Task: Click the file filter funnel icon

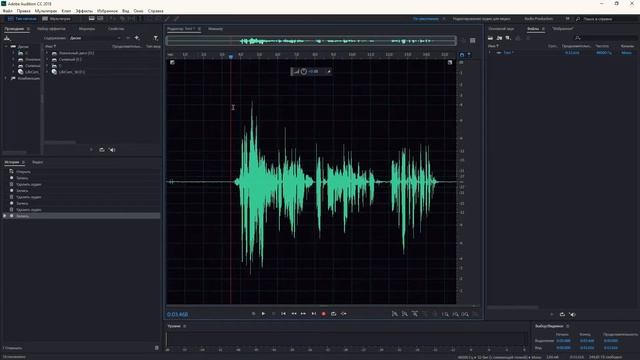Action: pos(156,38)
